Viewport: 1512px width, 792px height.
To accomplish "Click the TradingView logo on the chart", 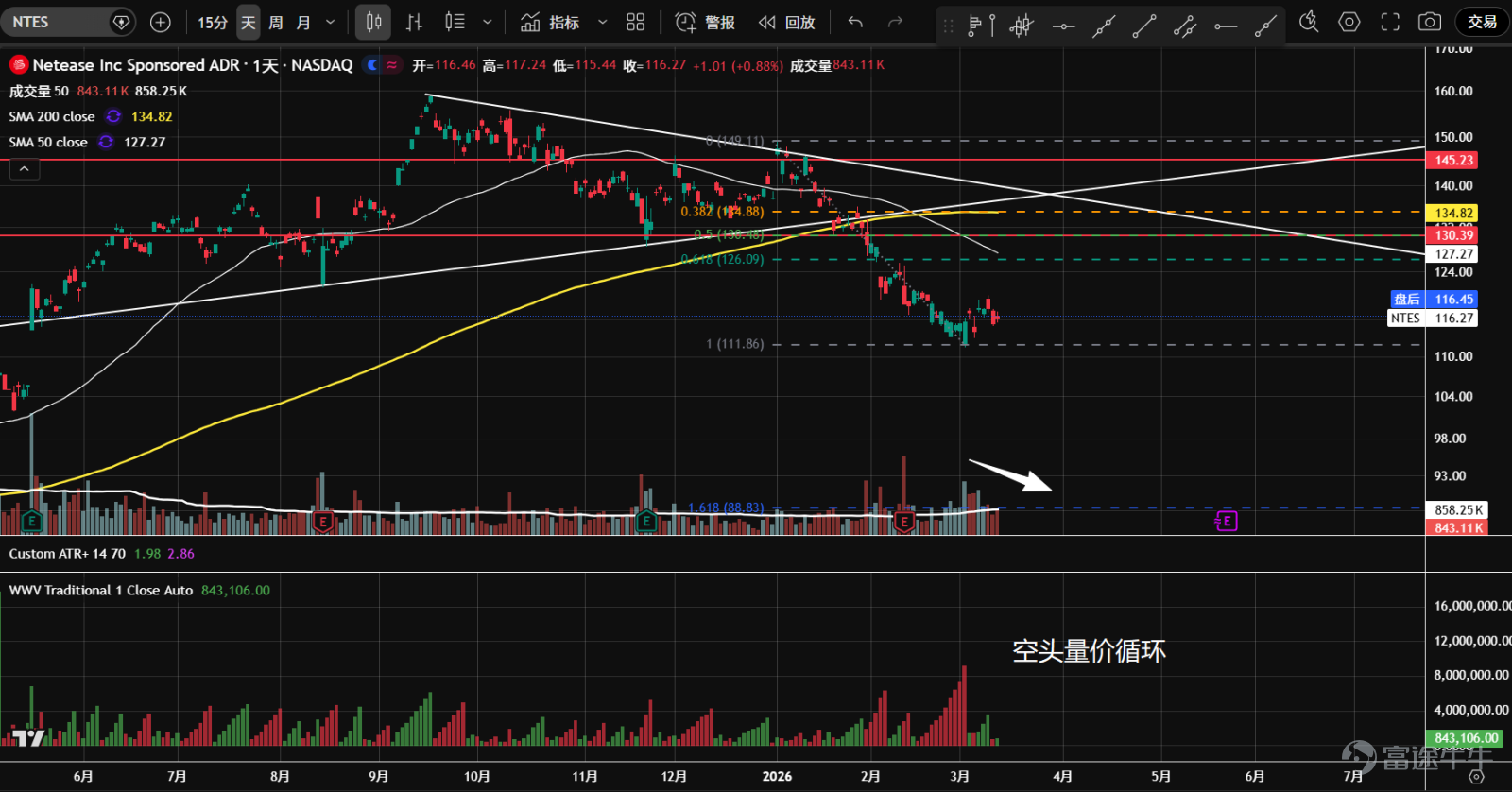I will coord(28,738).
